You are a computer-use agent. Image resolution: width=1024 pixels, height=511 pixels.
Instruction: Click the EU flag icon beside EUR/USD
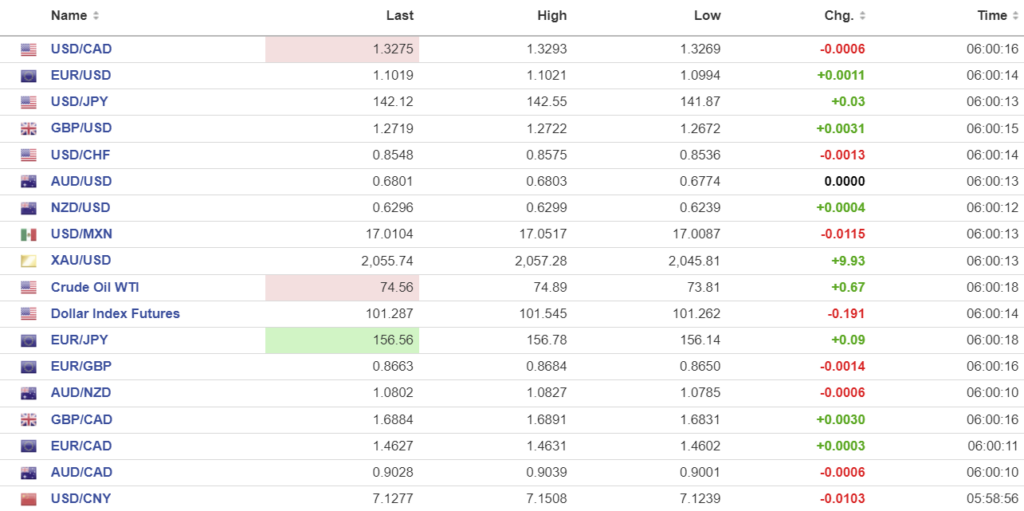coord(28,76)
